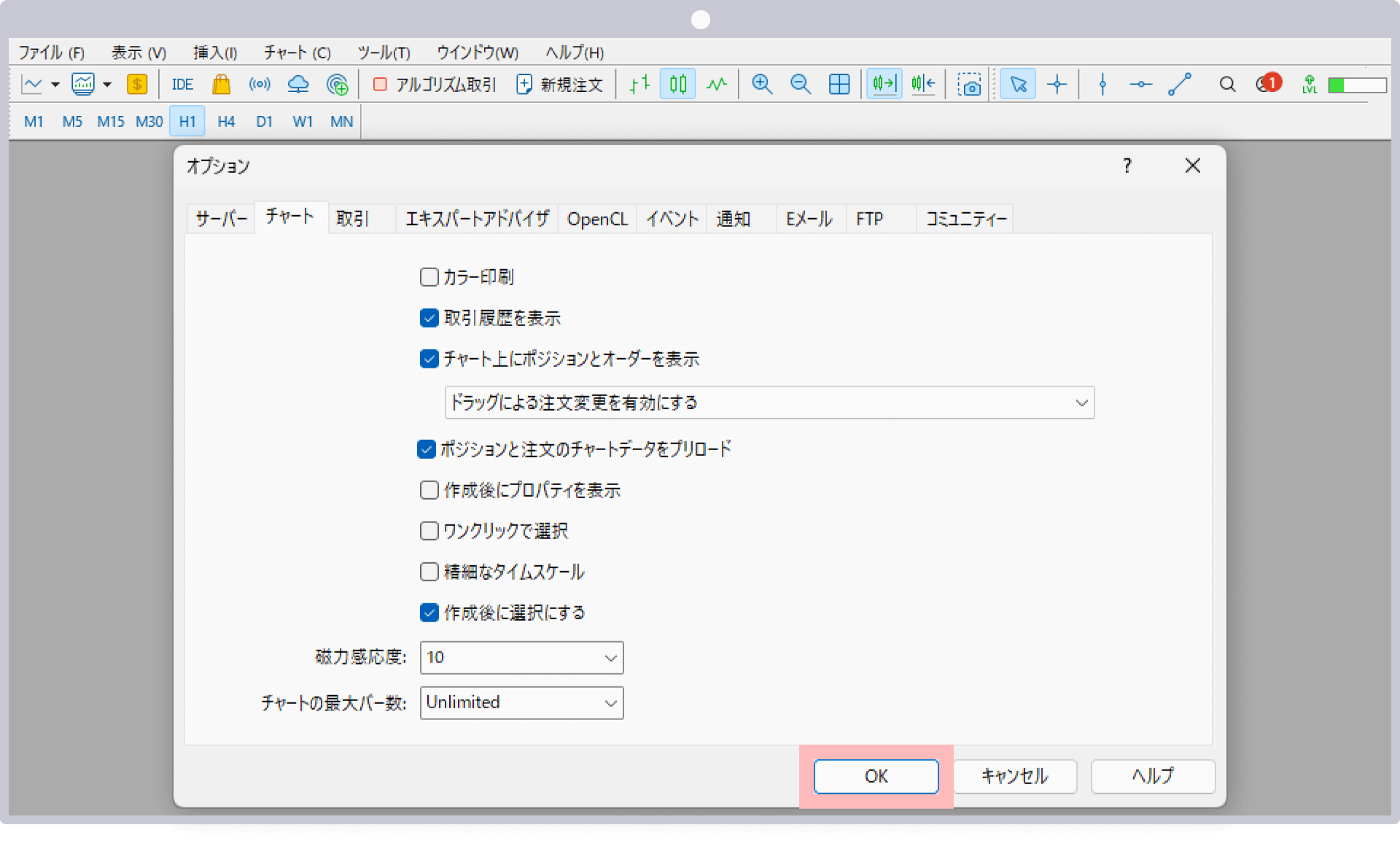1400x841 pixels.
Task: Uncheck チャート上にポジションとオーダーを表示
Action: (x=429, y=359)
